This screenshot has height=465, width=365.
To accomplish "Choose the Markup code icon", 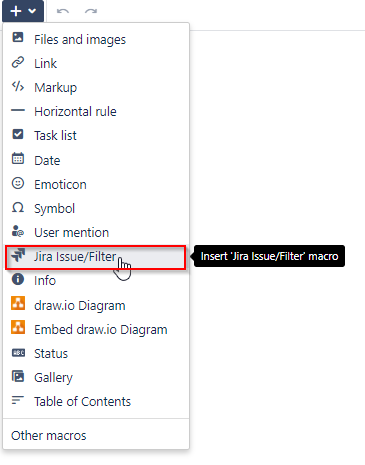I will tap(18, 87).
